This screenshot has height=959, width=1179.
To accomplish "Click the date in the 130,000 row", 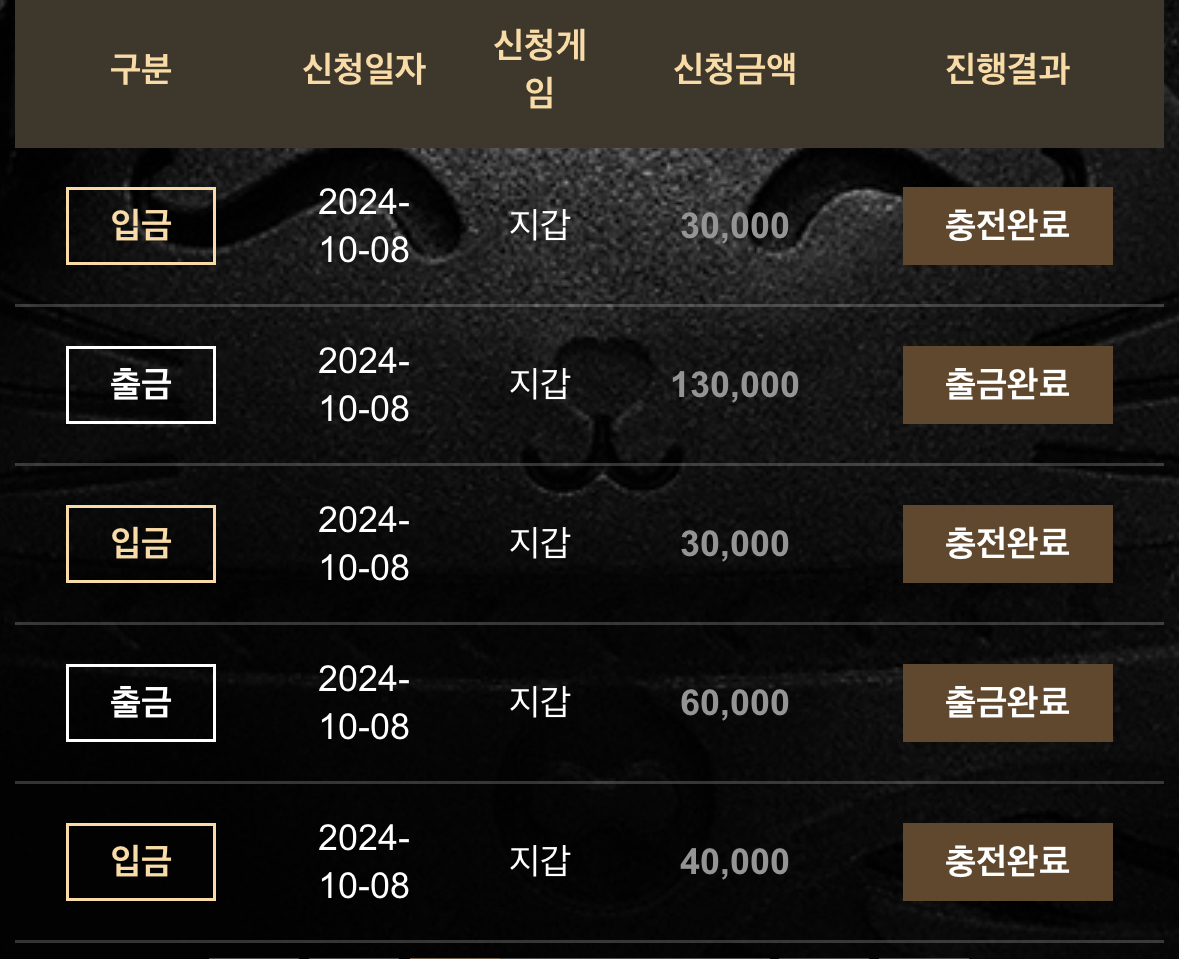I will (x=364, y=385).
